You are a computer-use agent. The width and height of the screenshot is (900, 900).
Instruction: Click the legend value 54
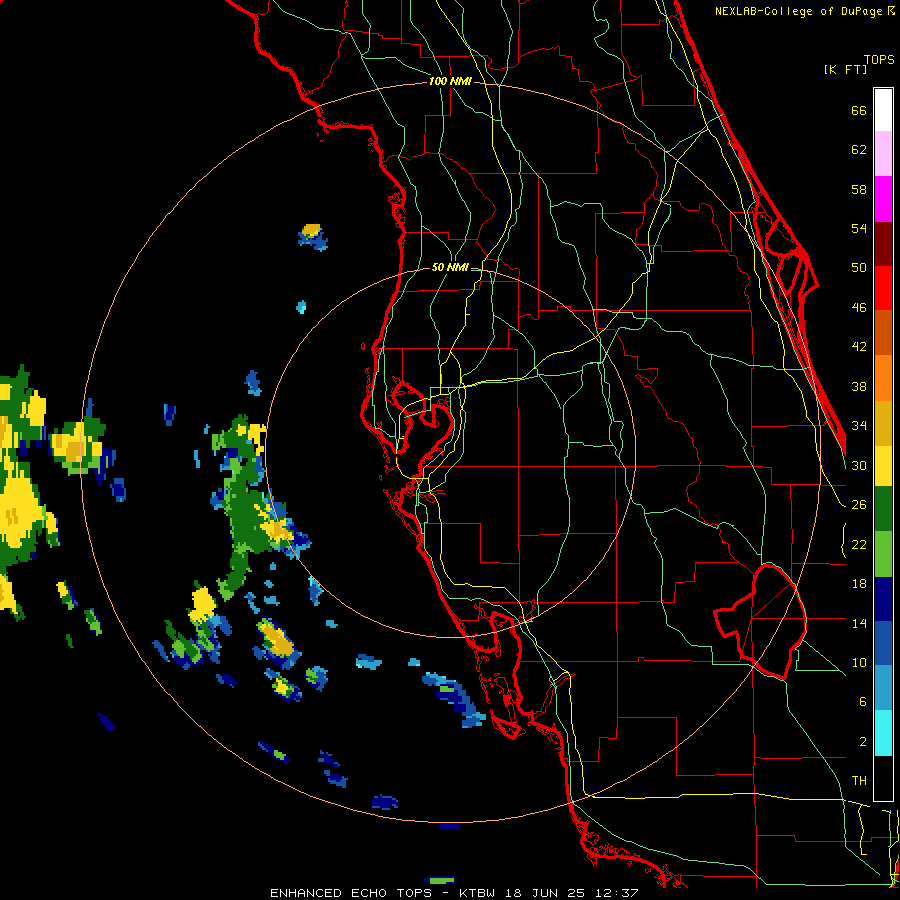(859, 228)
